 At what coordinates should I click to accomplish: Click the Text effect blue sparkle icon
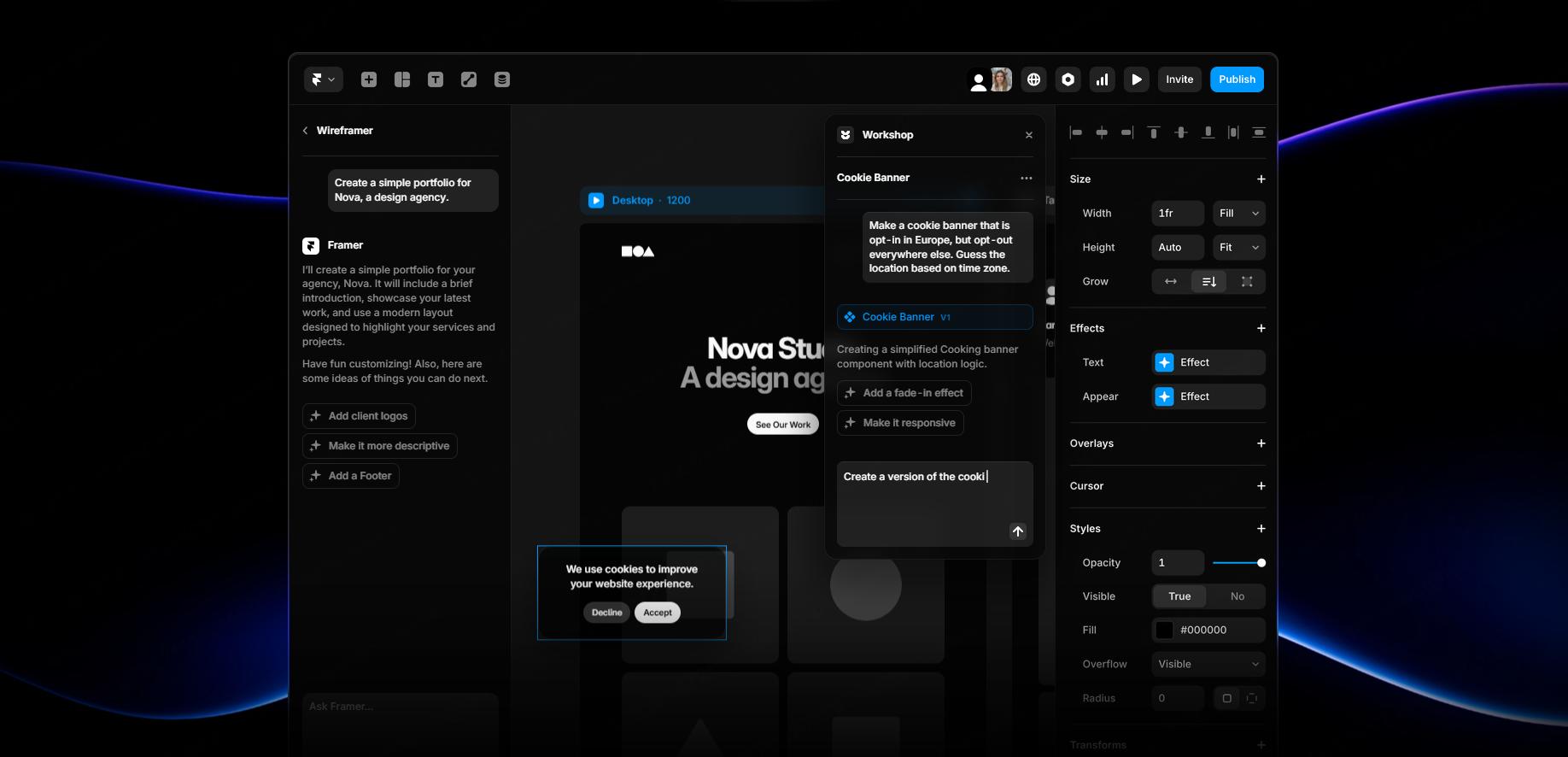1164,362
